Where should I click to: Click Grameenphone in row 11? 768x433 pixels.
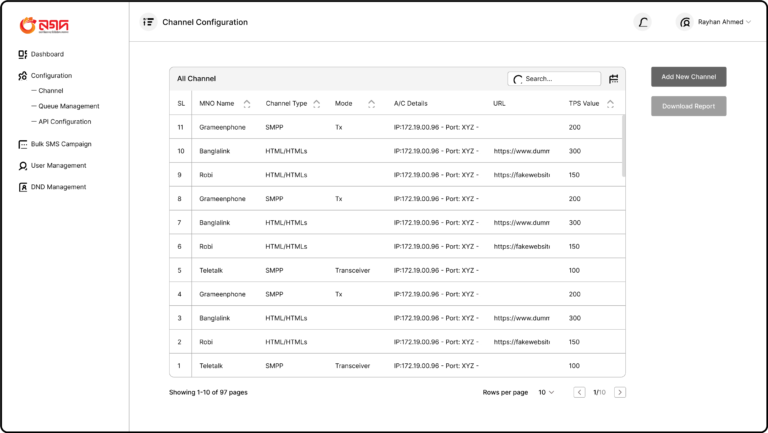coord(222,127)
